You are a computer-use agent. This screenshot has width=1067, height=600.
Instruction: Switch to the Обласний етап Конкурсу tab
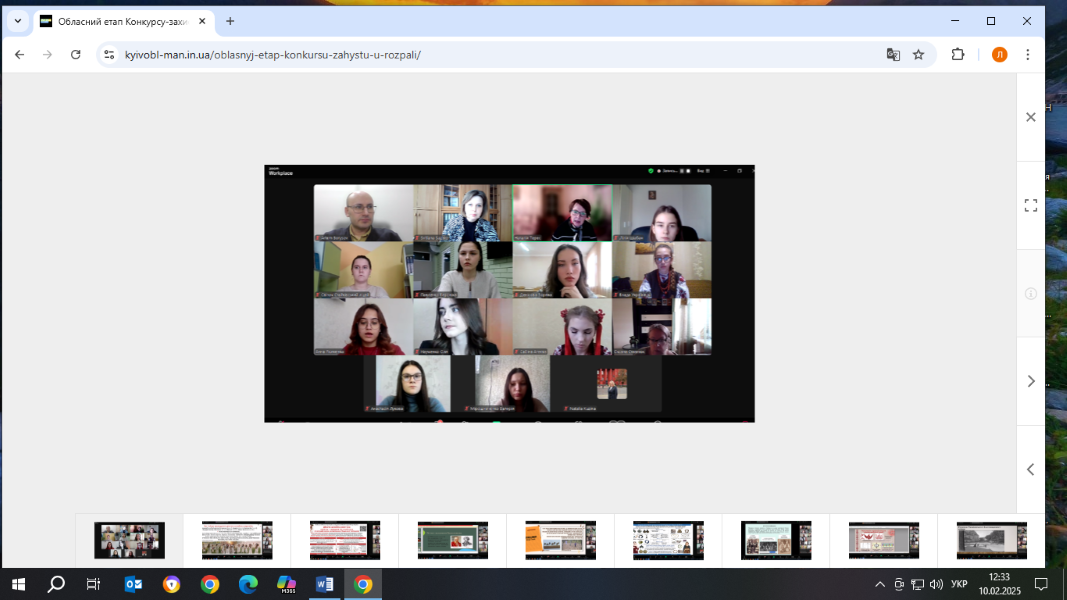tap(120, 21)
